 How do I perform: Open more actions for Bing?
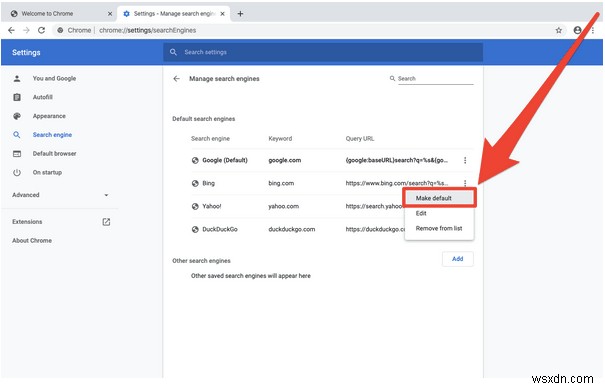pyautogui.click(x=465, y=183)
